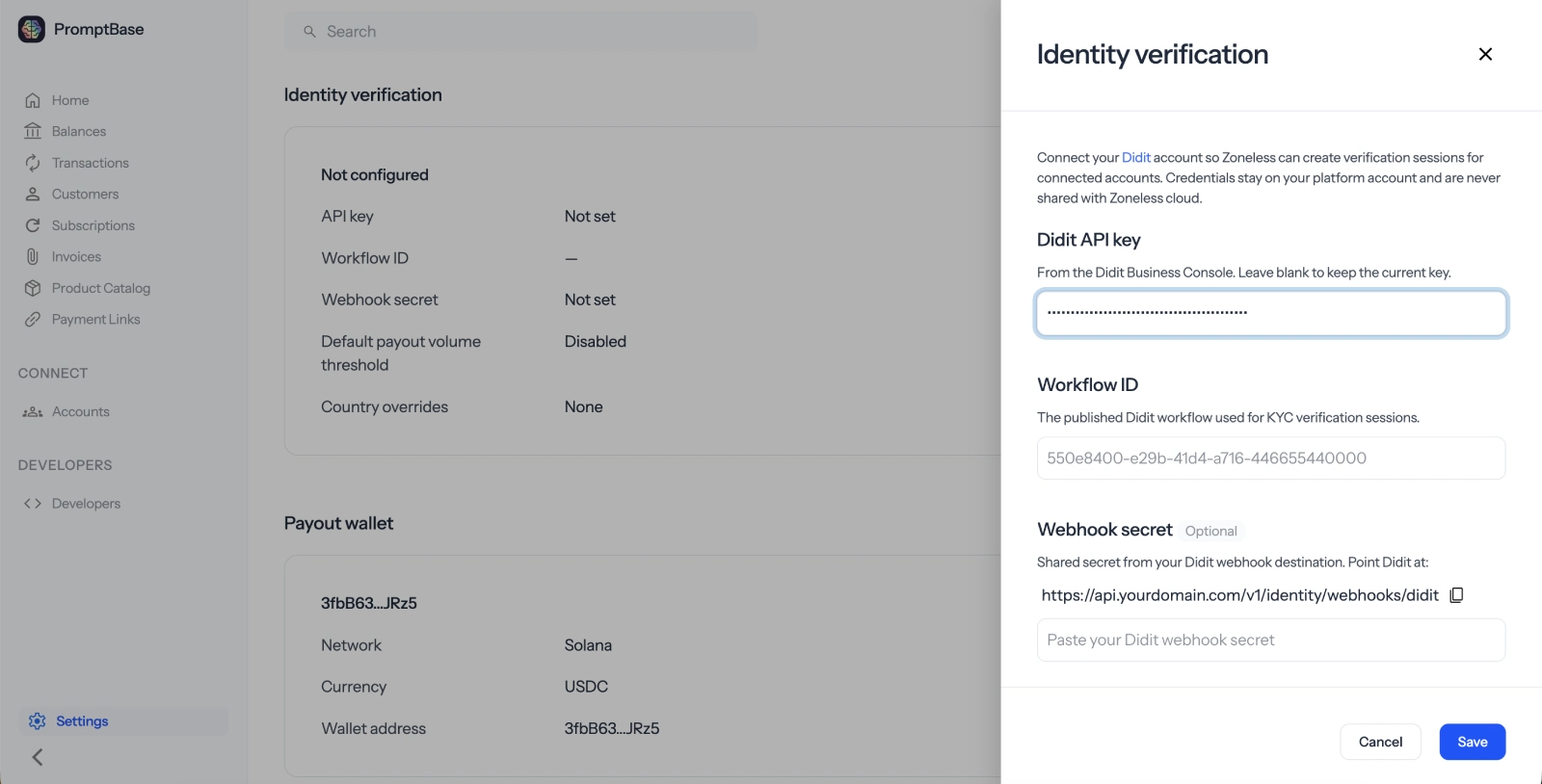Copy the Didit webhook URL
Viewport: 1542px width, 784px height.
click(x=1456, y=595)
